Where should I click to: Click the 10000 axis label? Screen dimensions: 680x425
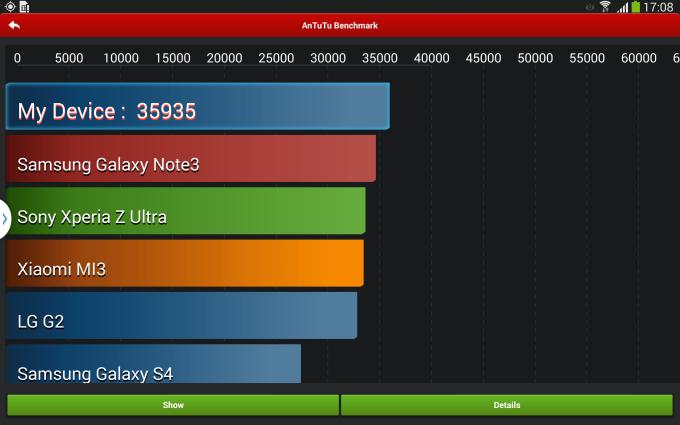point(121,58)
